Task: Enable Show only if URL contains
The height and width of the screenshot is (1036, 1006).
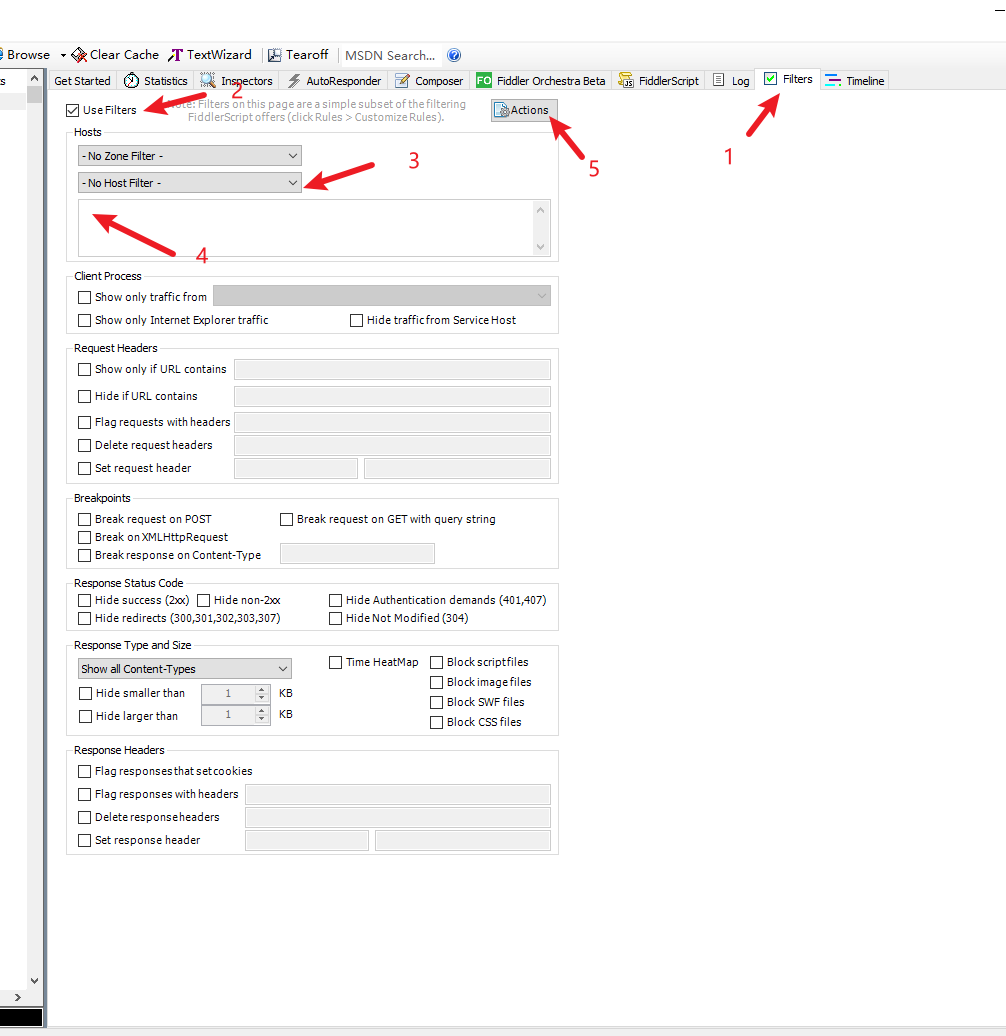Action: point(85,369)
